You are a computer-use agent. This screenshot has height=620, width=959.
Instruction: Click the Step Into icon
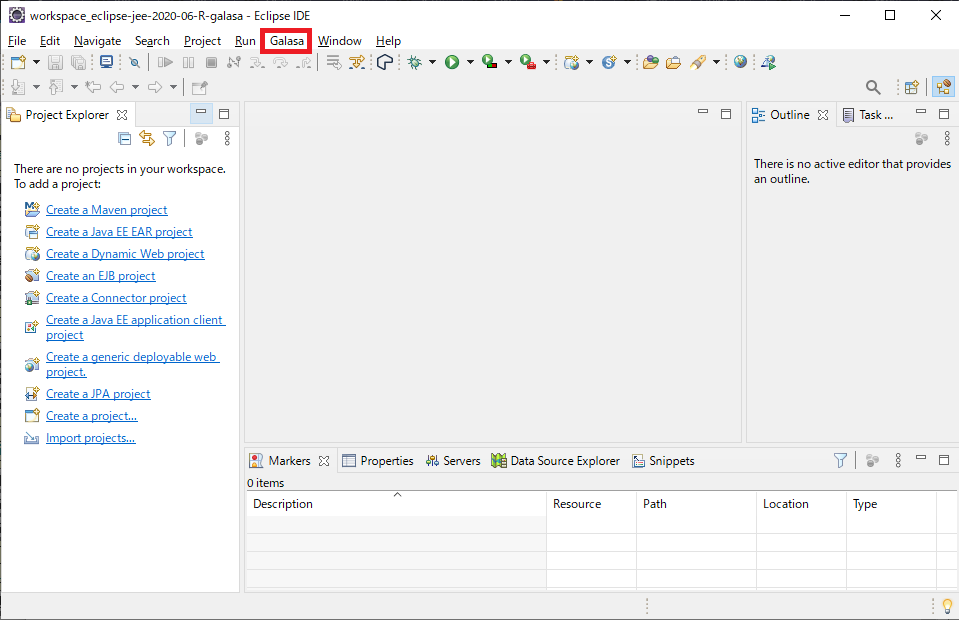click(257, 62)
